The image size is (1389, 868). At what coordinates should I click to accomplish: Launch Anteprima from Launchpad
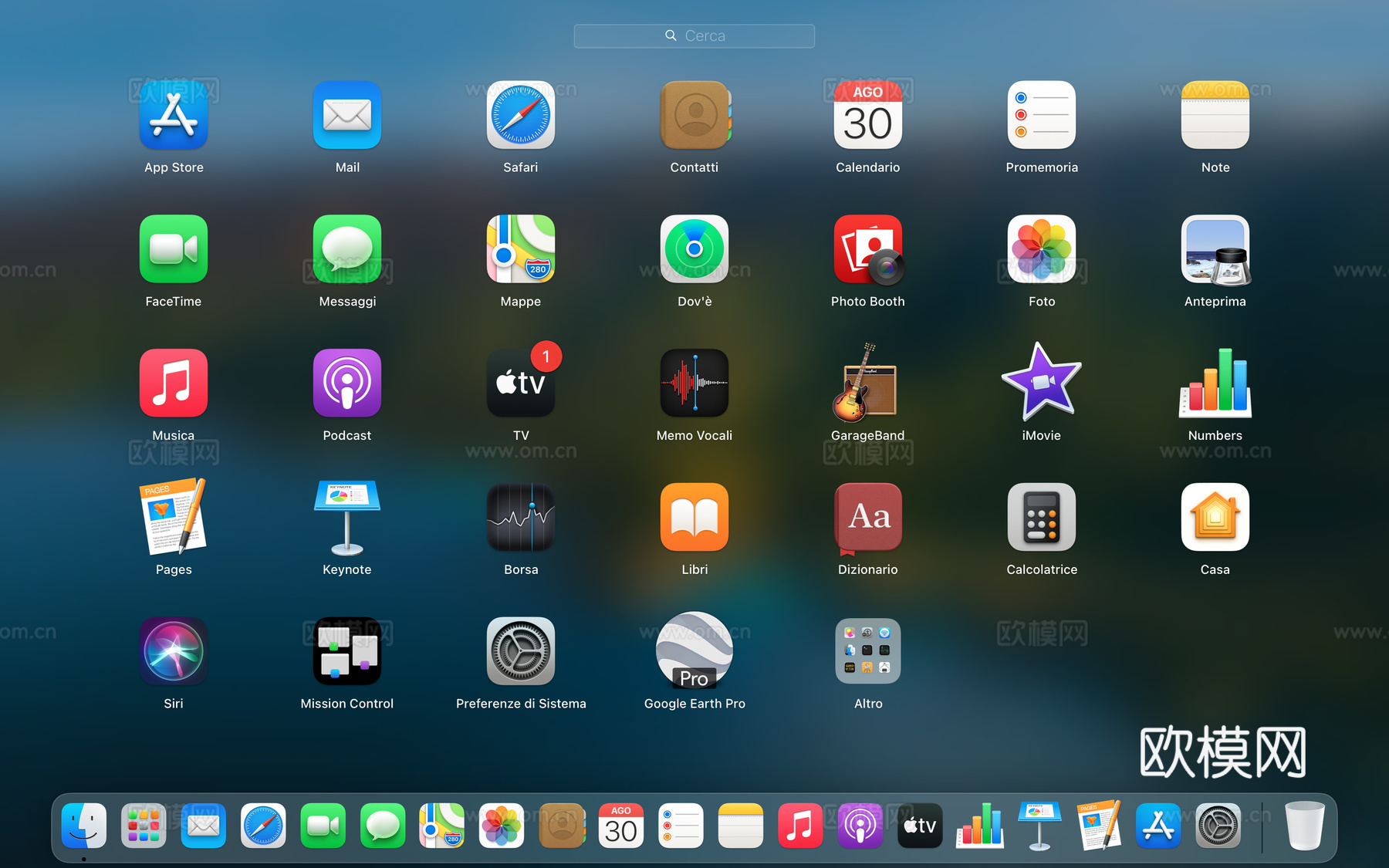pos(1215,250)
